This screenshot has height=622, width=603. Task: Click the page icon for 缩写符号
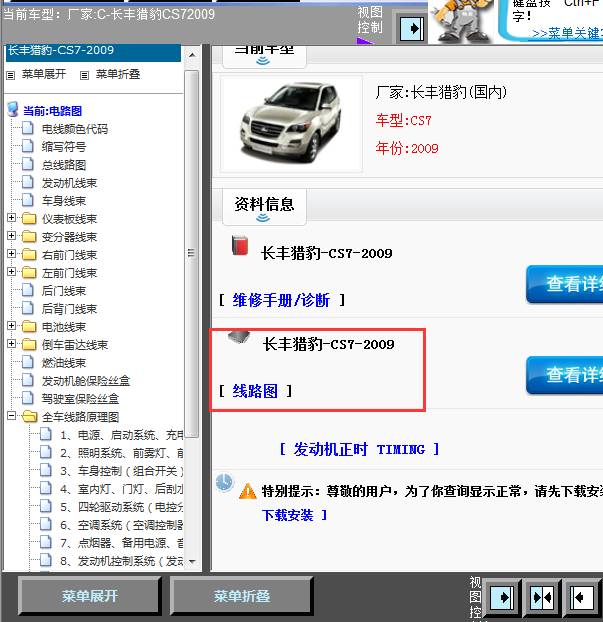28,146
